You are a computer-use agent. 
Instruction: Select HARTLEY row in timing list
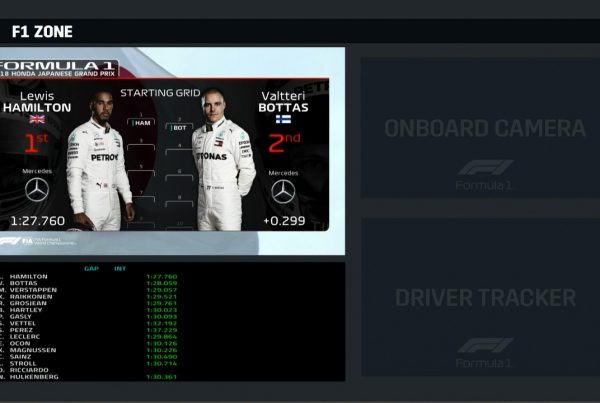(x=89, y=310)
